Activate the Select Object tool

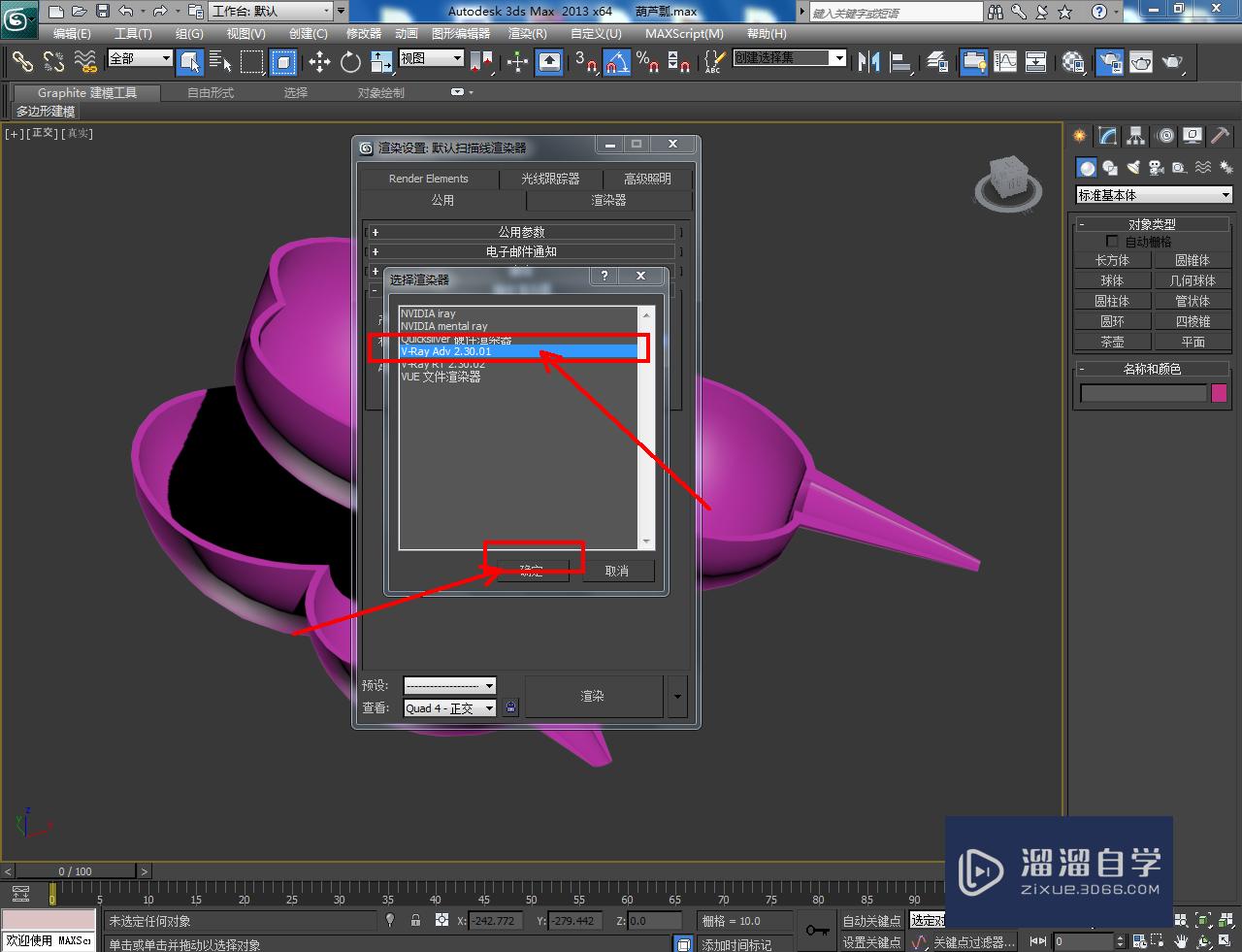[x=190, y=62]
